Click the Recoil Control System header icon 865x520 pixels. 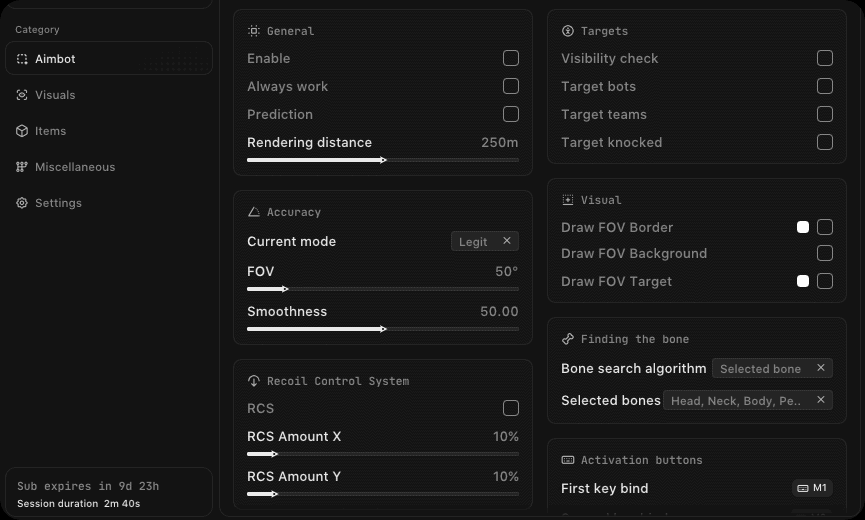[254, 380]
